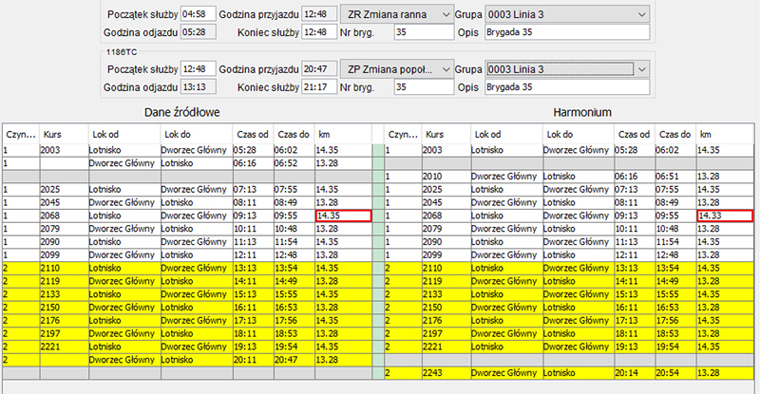760x394 pixels.
Task: Select Kurs 2010 row in Harmonium table
Action: 570,176
